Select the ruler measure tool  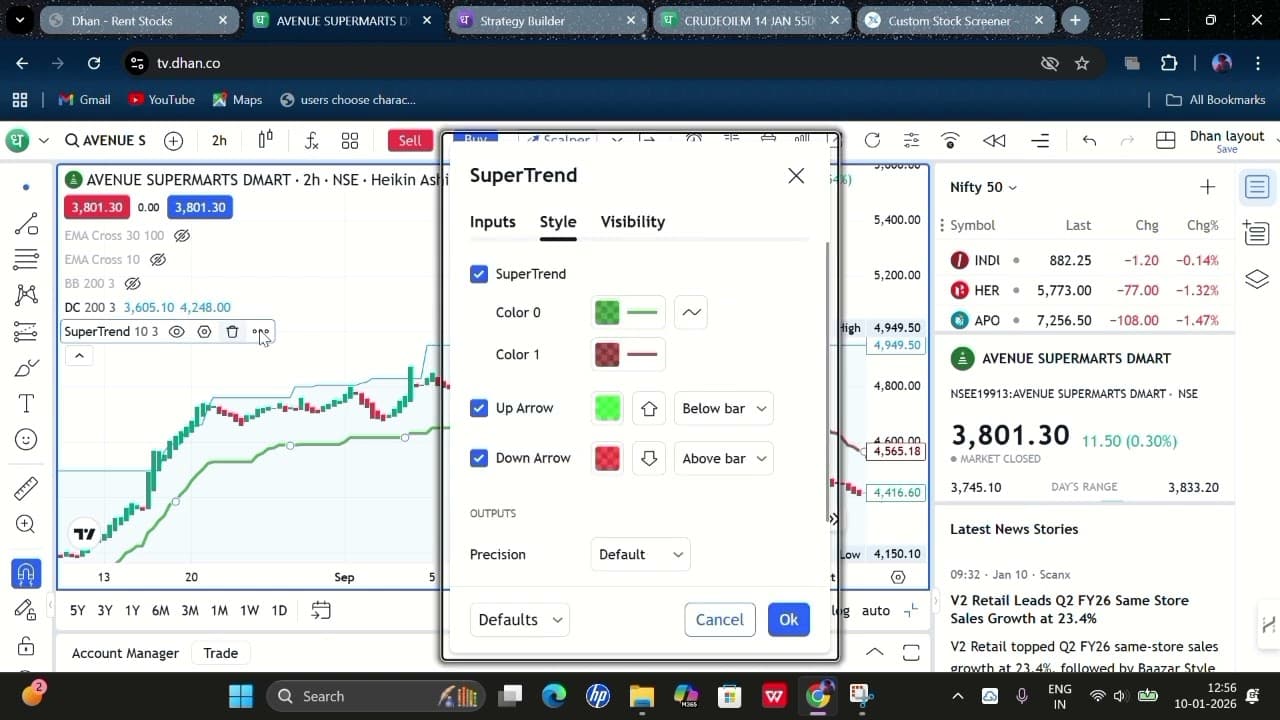click(26, 488)
